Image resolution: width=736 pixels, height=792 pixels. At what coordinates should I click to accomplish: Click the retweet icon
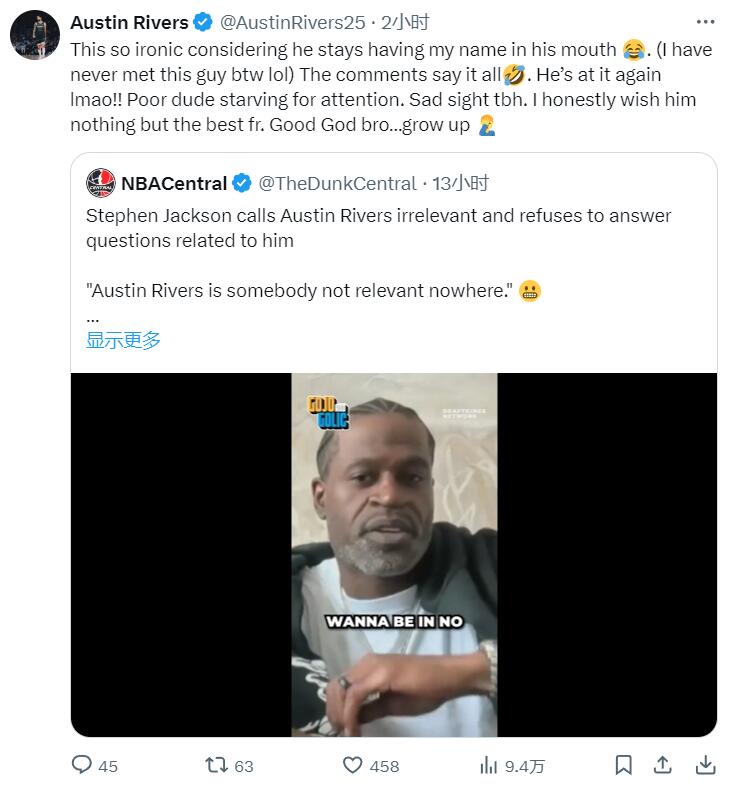click(215, 765)
